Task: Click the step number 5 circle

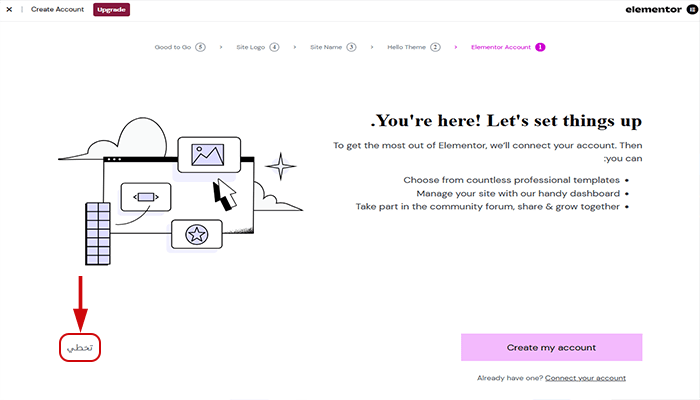Action: (x=201, y=46)
